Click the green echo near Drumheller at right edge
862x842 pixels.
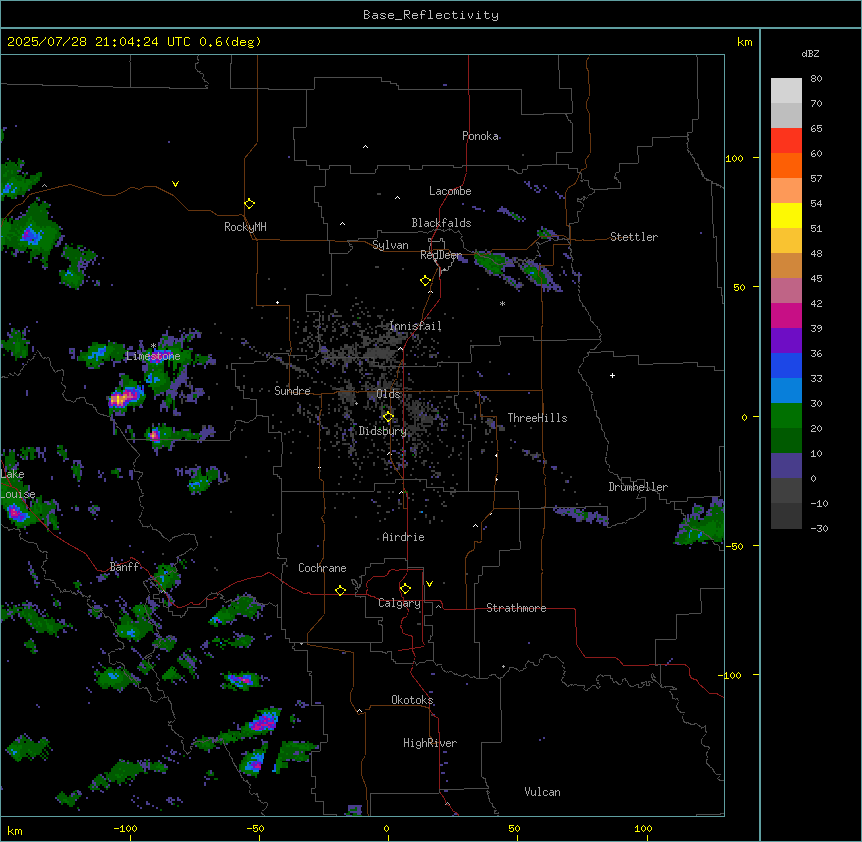tap(701, 523)
